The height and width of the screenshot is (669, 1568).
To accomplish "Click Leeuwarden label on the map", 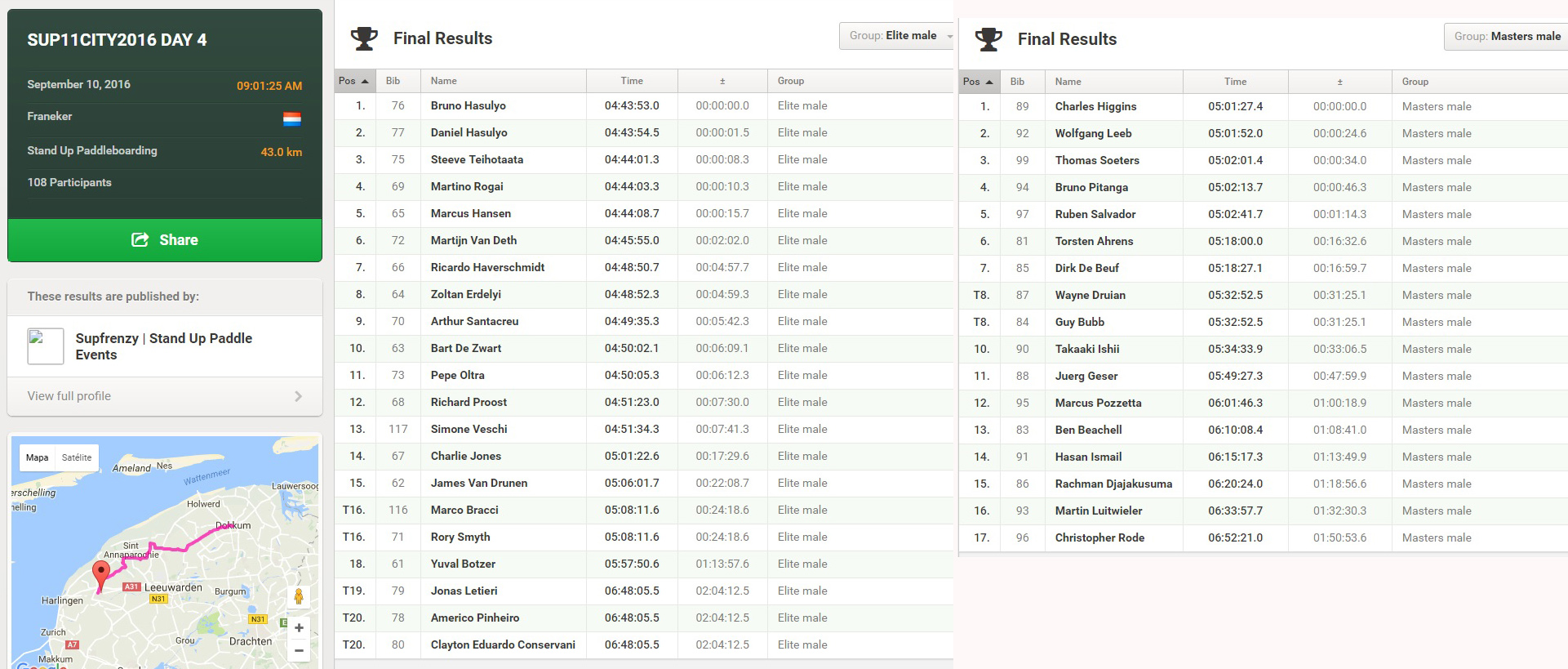I will [173, 587].
